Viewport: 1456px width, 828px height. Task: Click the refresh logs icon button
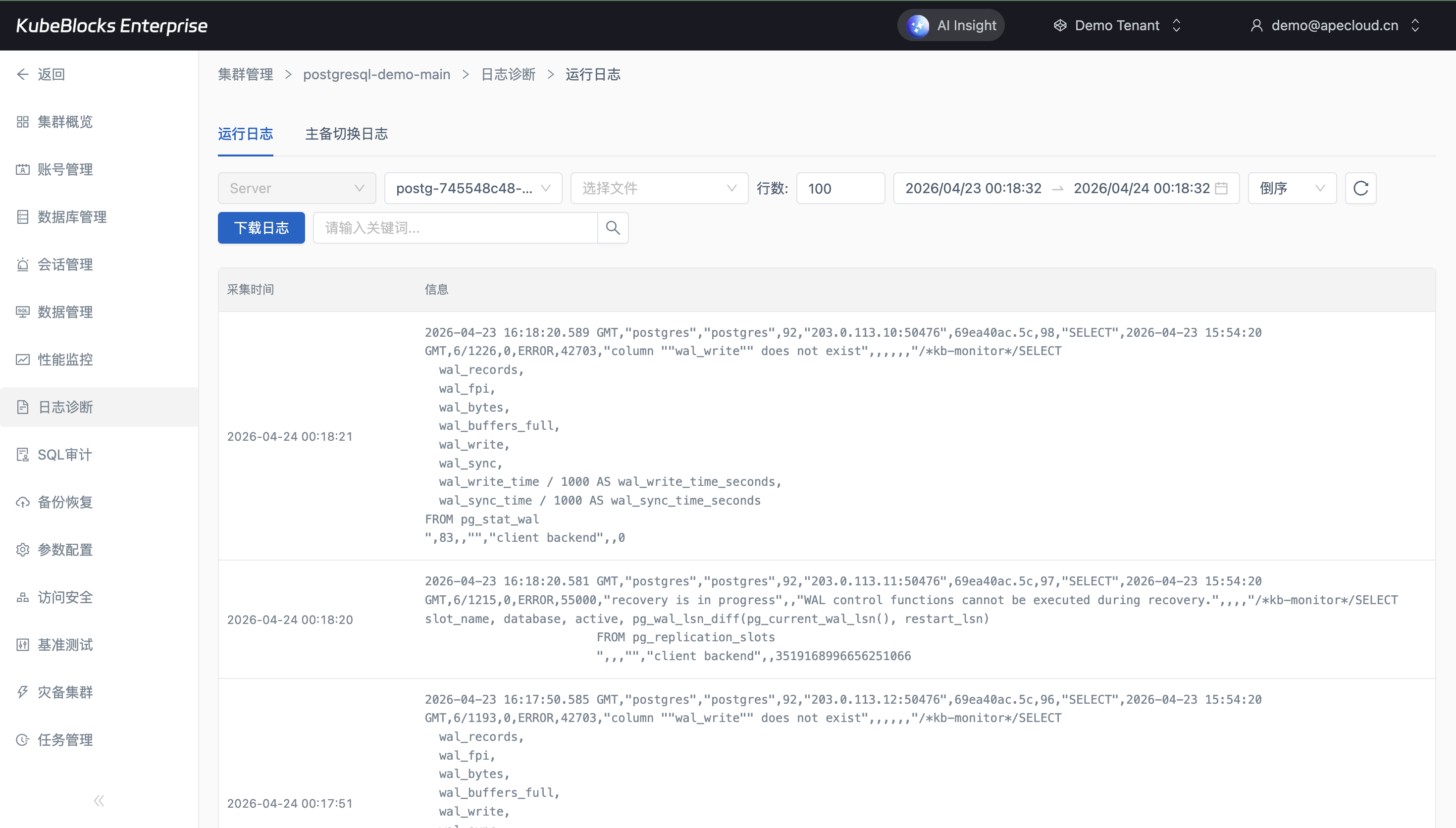pos(1360,188)
